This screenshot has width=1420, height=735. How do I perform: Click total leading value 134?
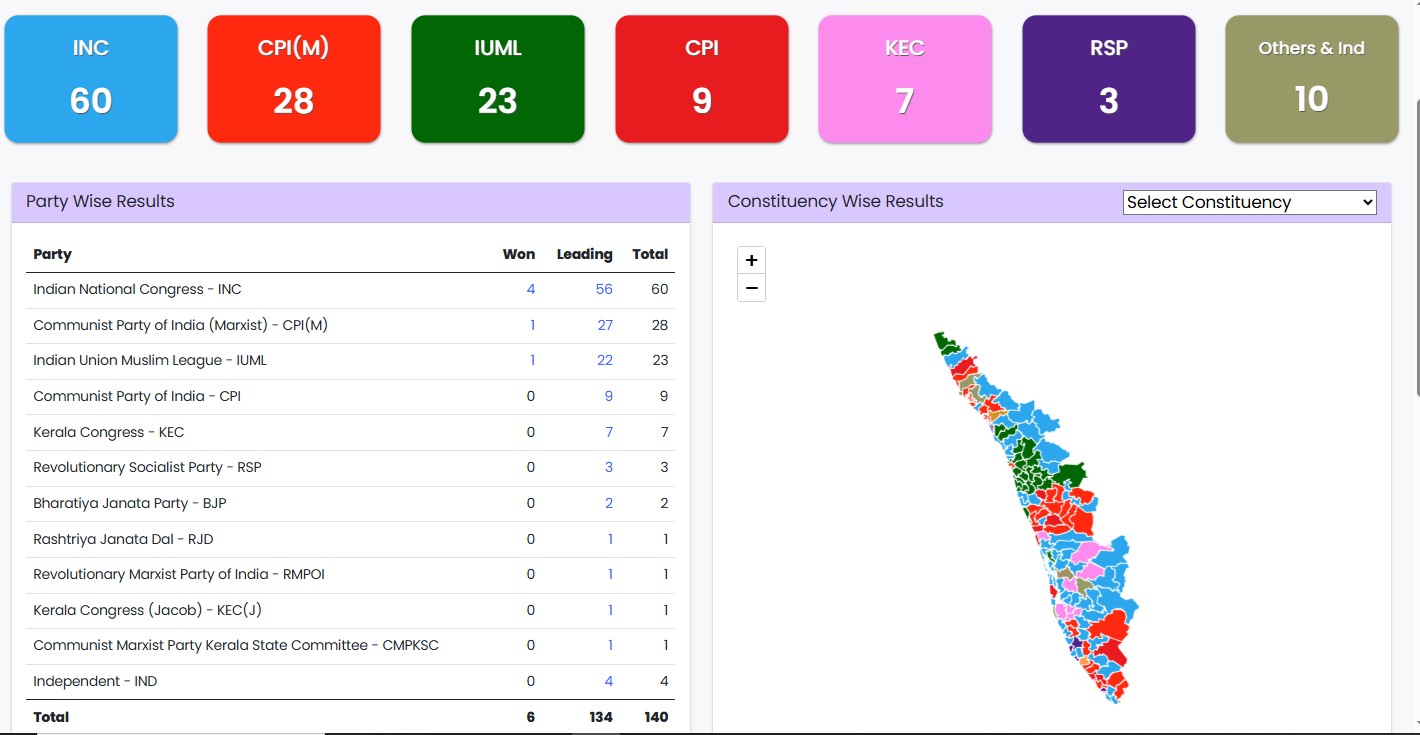point(599,717)
